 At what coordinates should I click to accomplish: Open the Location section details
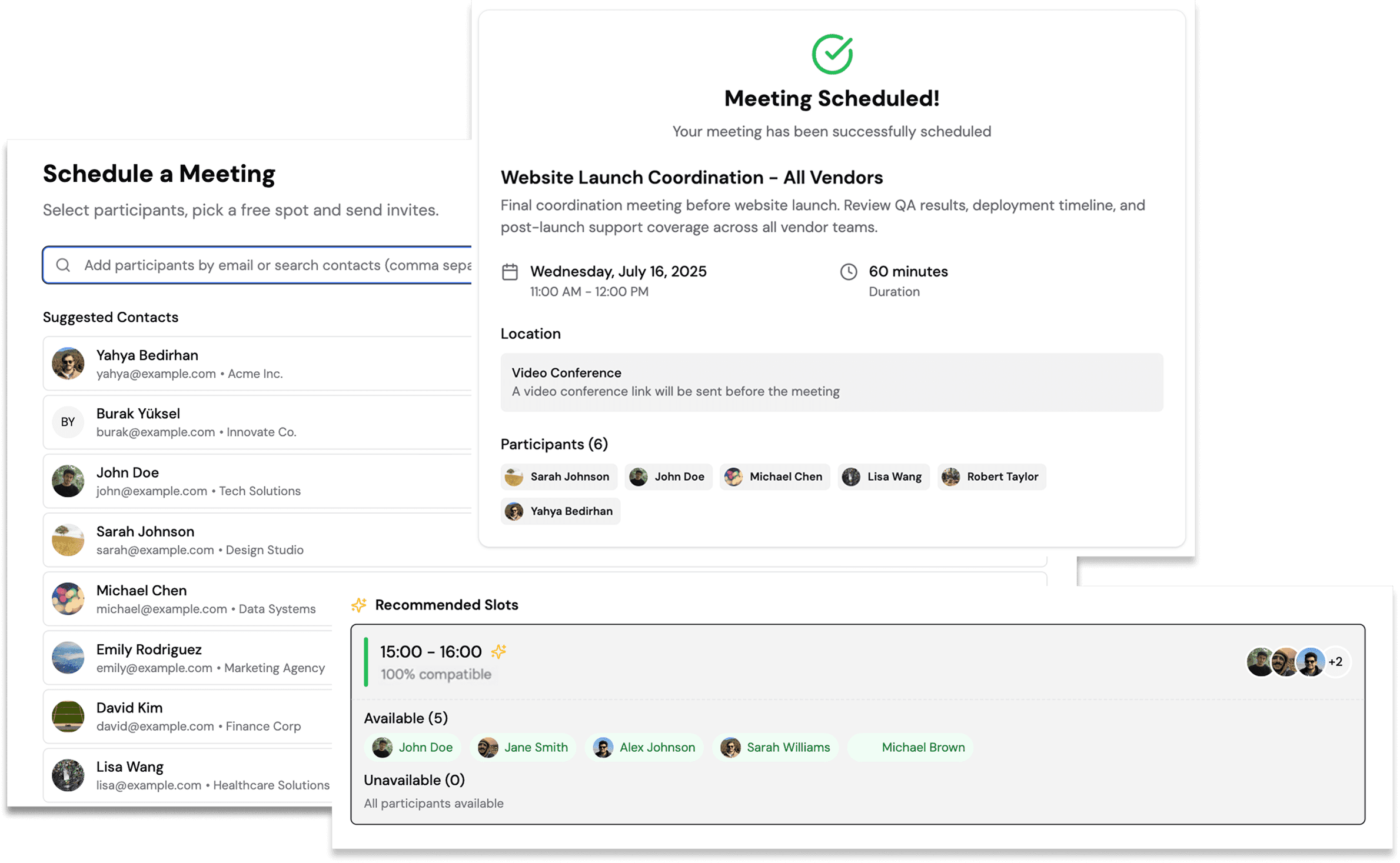[530, 334]
